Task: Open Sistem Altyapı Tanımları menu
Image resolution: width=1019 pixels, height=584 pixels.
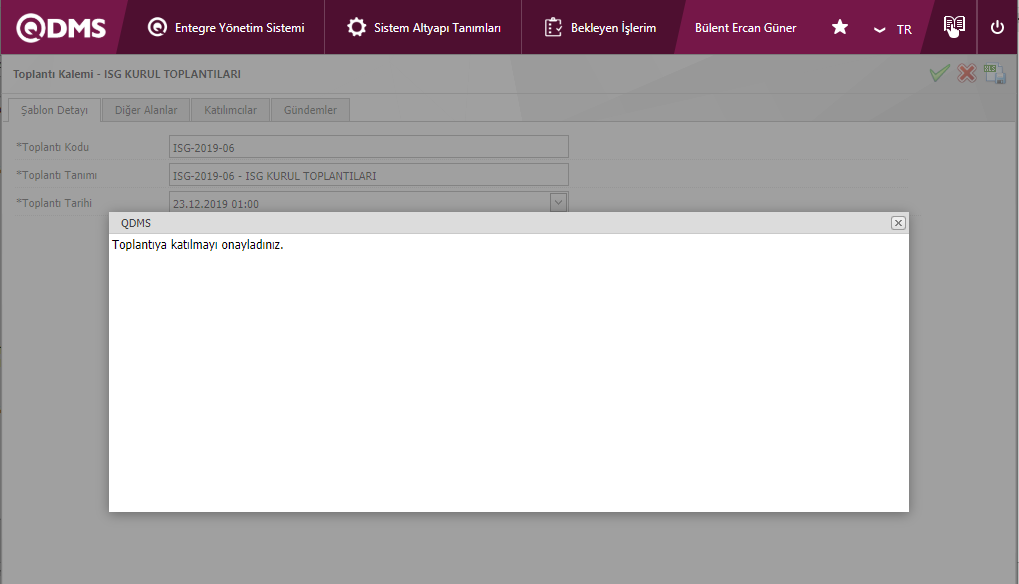Action: 424,27
